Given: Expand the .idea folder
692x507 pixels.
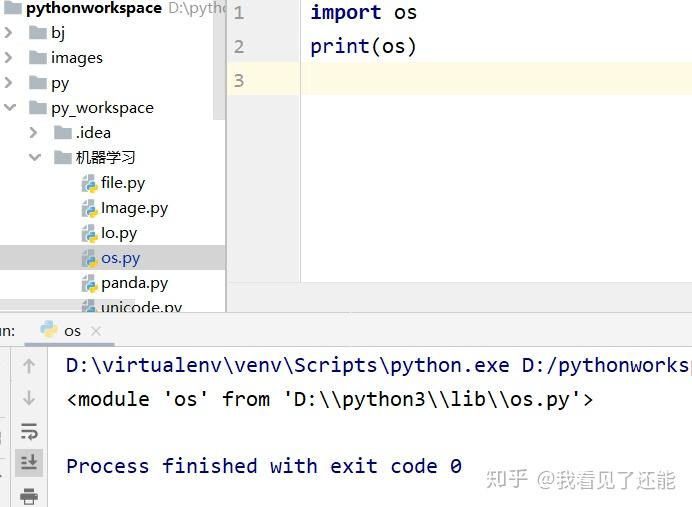Looking at the screenshot, I should (34, 133).
